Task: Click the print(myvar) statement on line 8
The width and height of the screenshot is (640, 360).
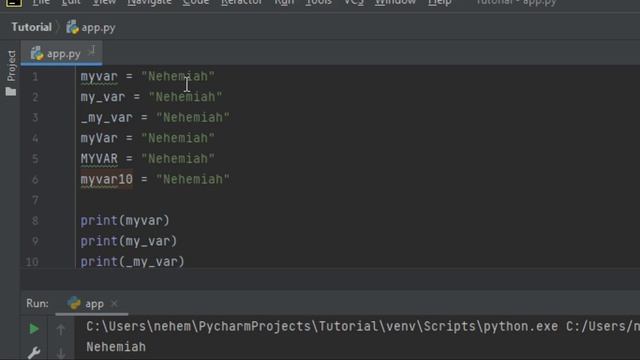Action: [124, 220]
